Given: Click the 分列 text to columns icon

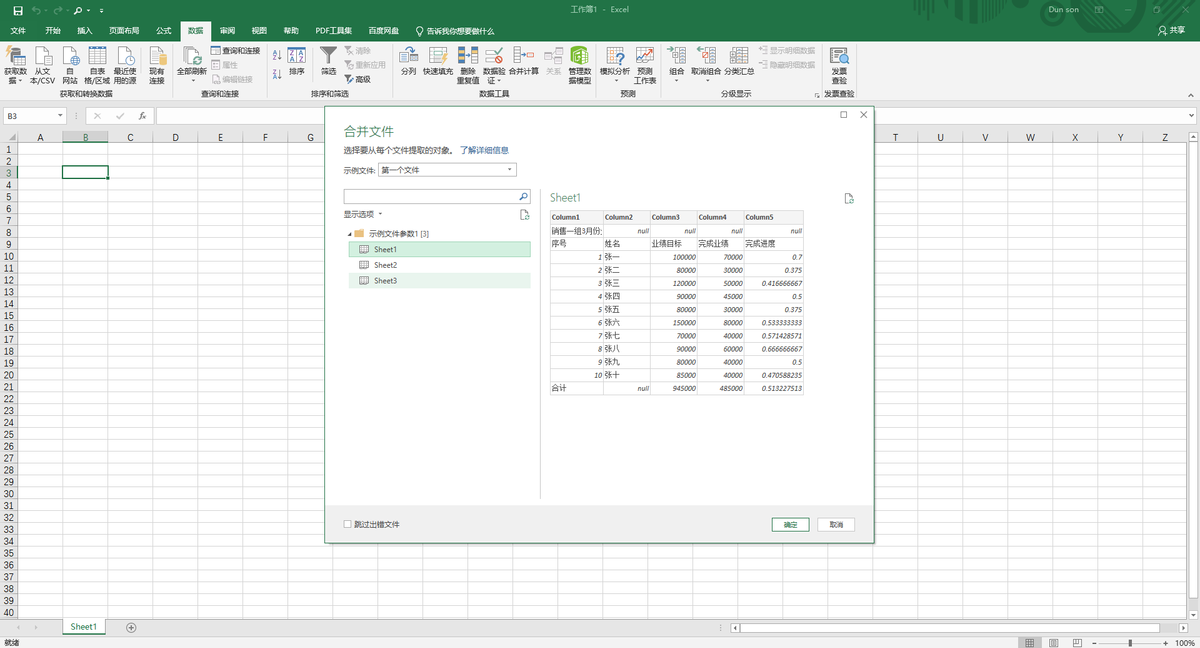Looking at the screenshot, I should click(x=408, y=56).
